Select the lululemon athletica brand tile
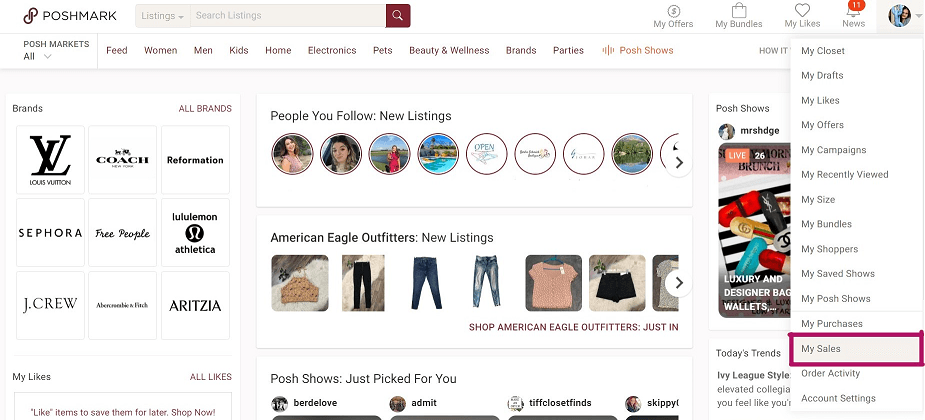Screen dimensions: 925x420 [195, 232]
